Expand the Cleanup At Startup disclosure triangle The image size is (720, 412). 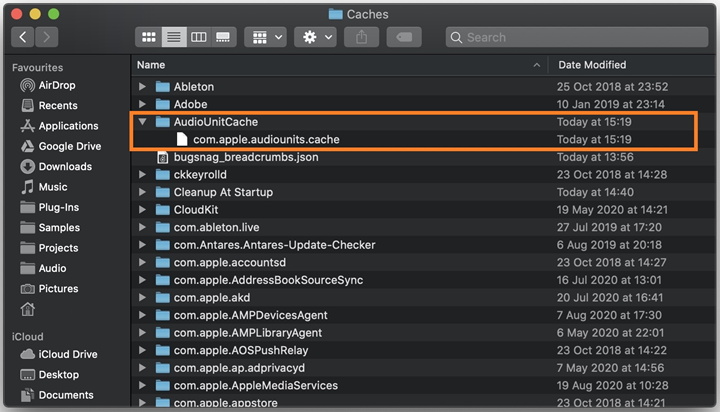click(x=142, y=192)
